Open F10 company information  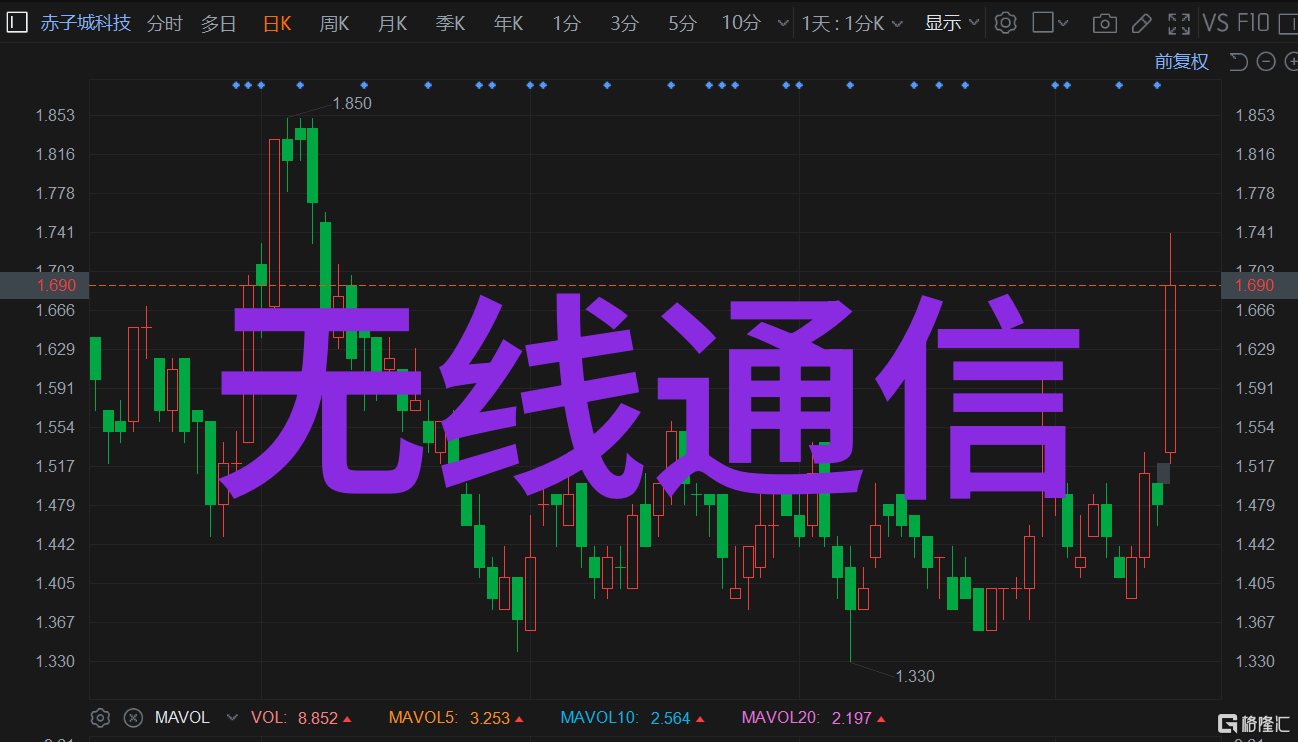(x=1253, y=23)
